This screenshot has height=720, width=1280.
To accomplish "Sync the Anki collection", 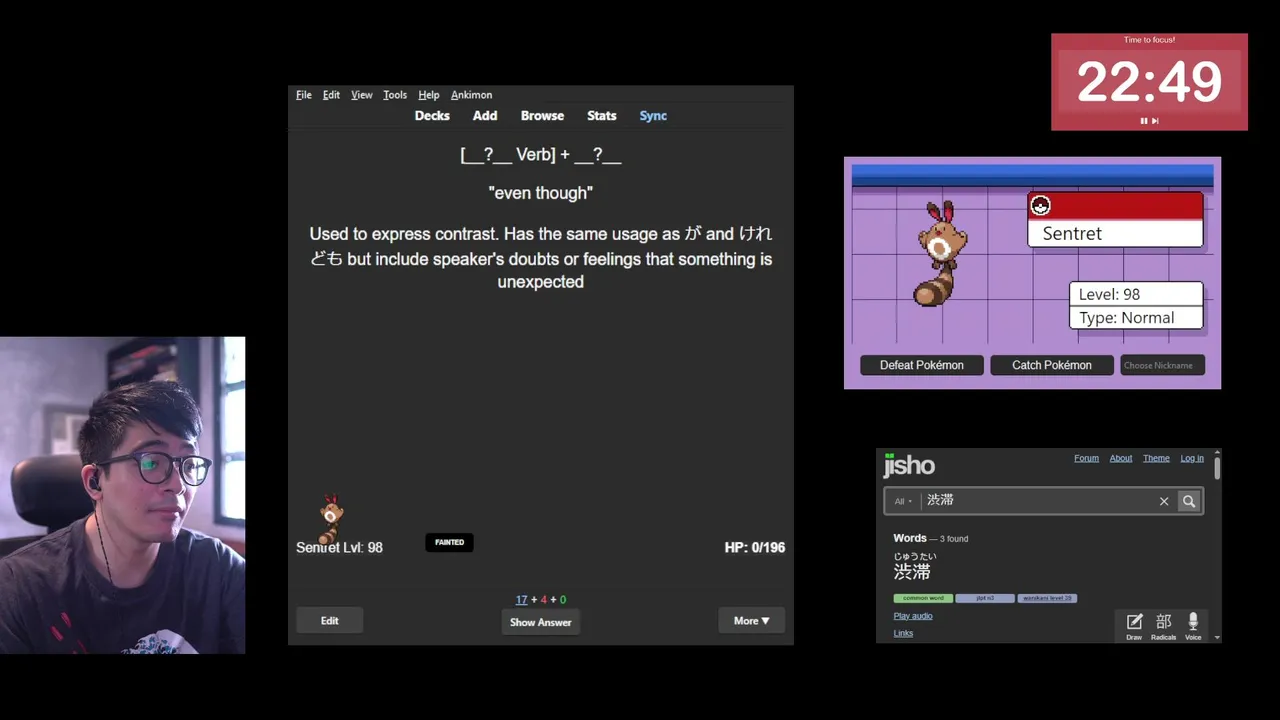I will click(x=653, y=116).
